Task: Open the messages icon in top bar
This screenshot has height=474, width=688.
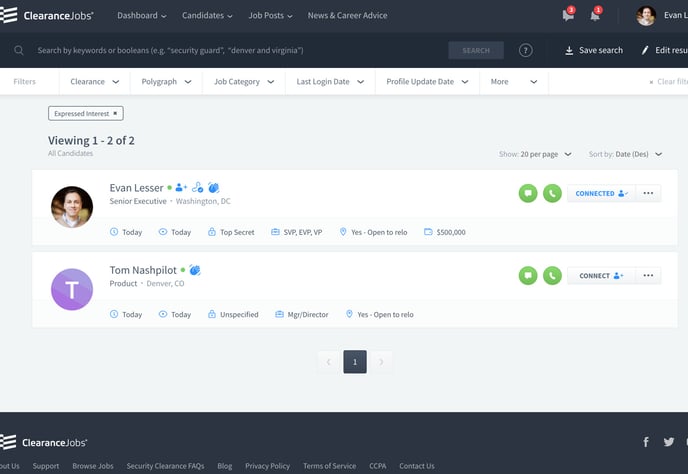Action: 568,16
